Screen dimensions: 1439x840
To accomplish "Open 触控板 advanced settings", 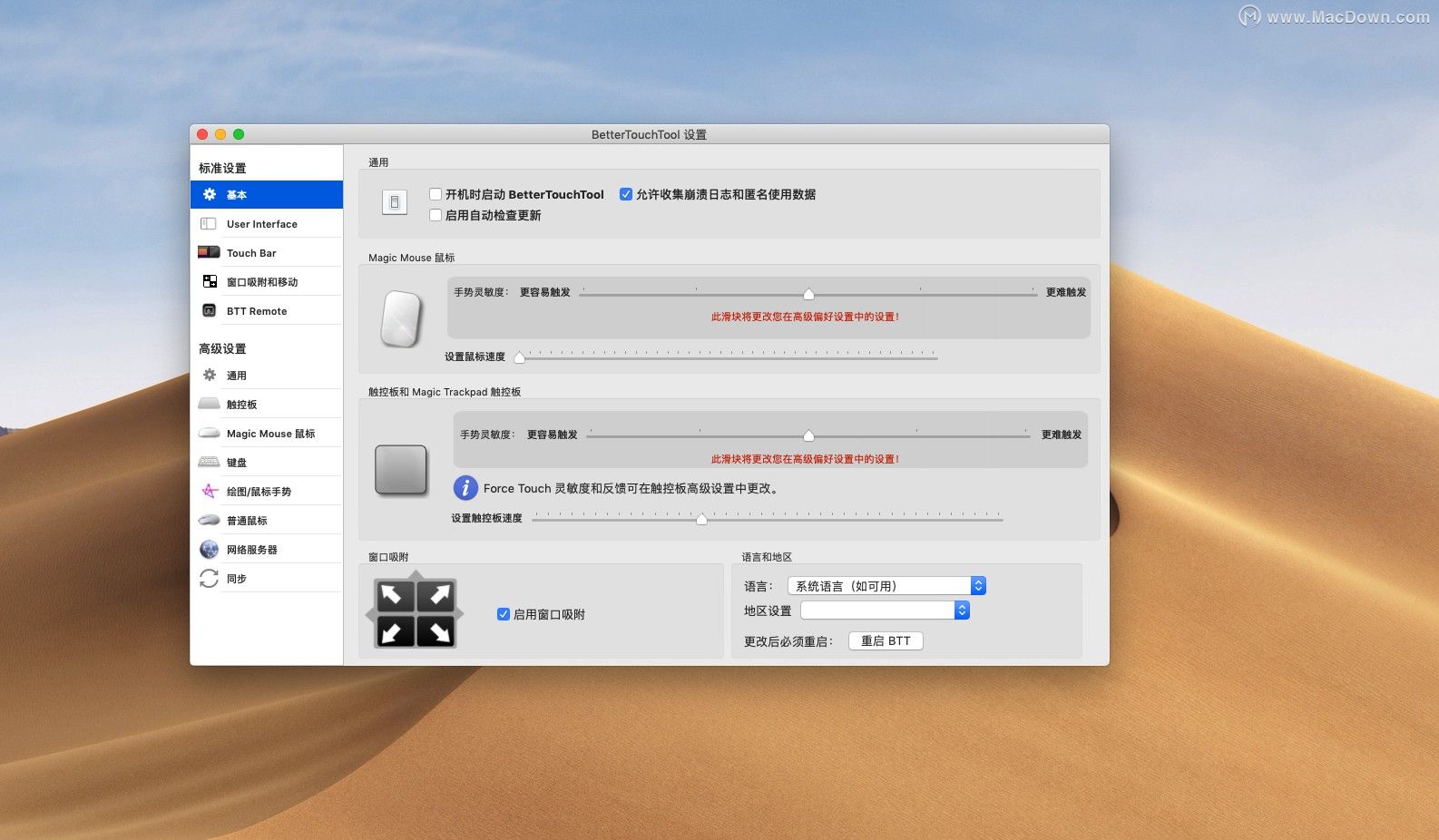I will pyautogui.click(x=267, y=404).
